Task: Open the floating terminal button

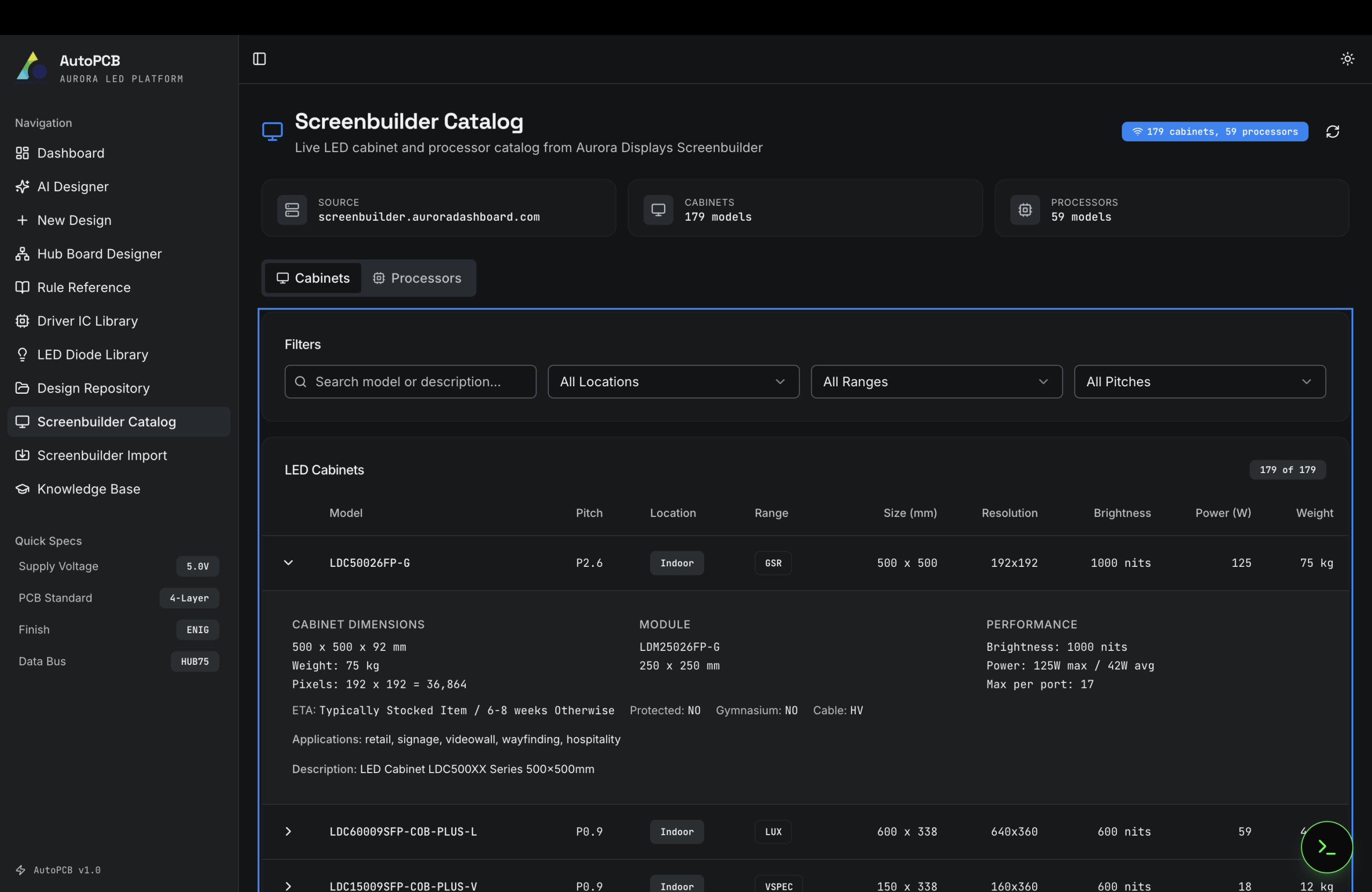Action: point(1326,846)
